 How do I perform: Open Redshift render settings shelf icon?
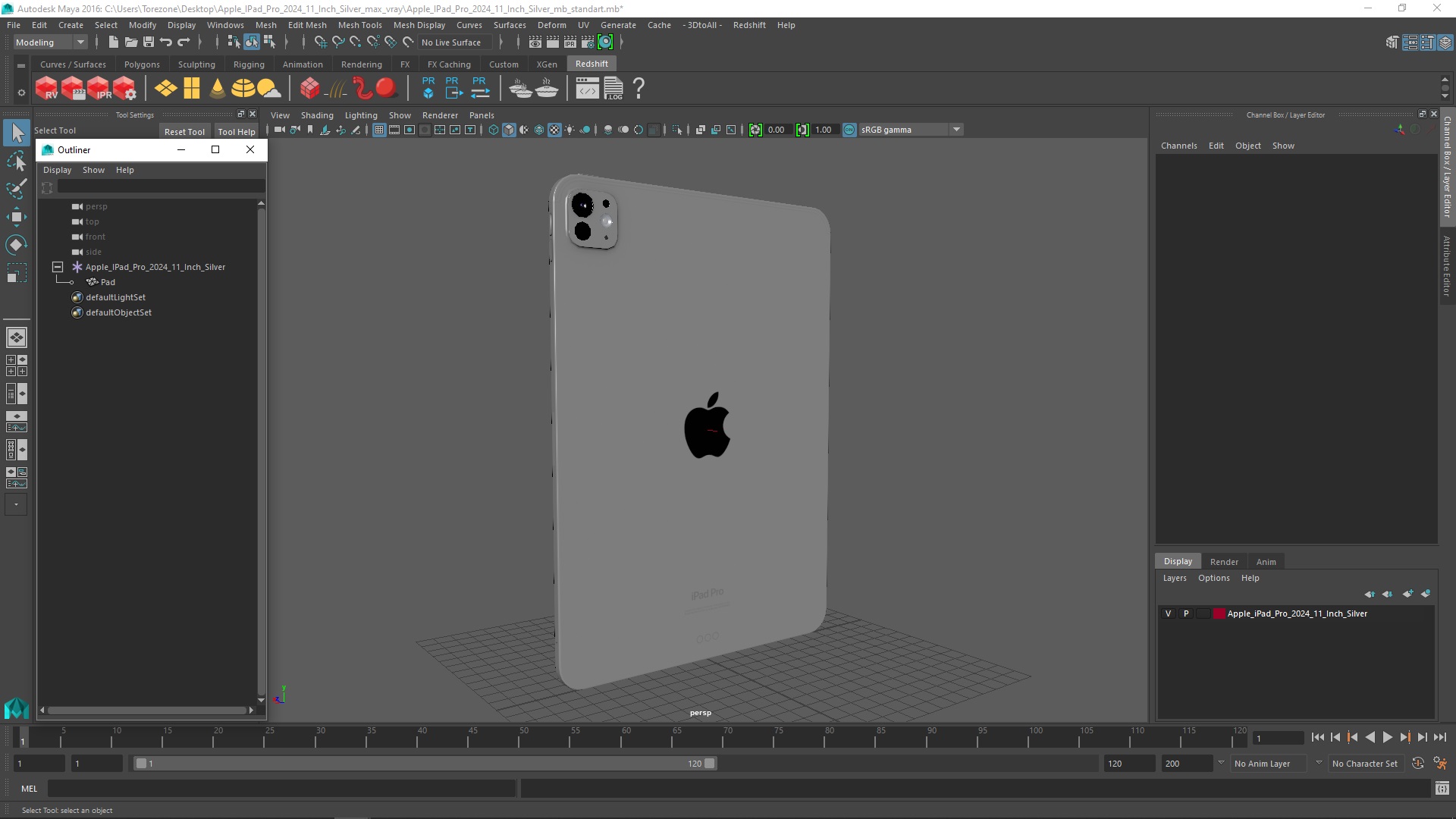125,89
